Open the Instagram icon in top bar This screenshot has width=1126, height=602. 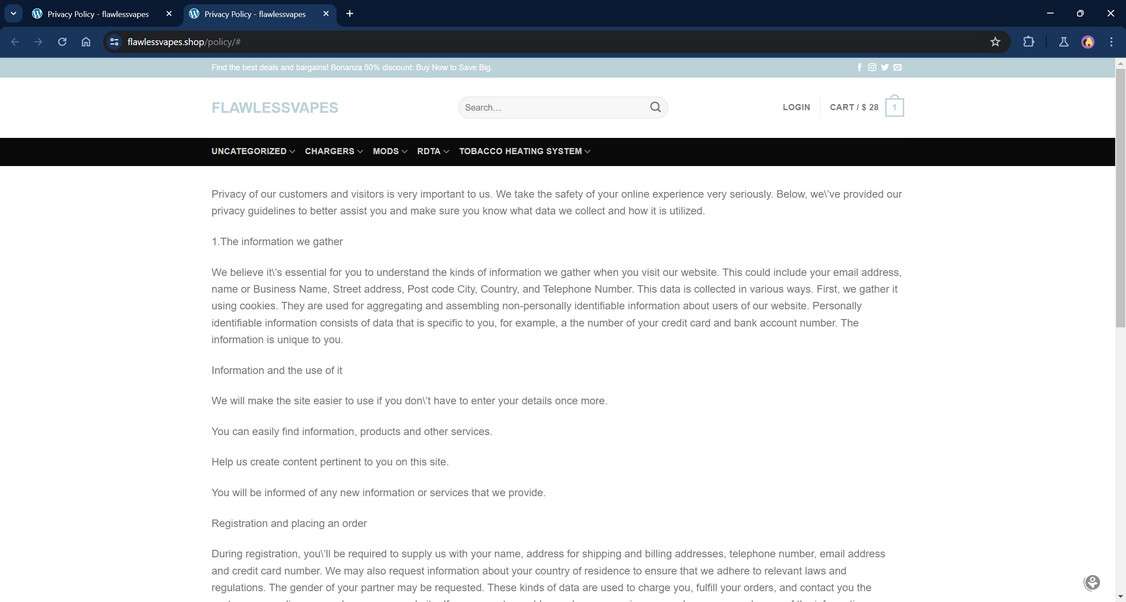pos(872,68)
